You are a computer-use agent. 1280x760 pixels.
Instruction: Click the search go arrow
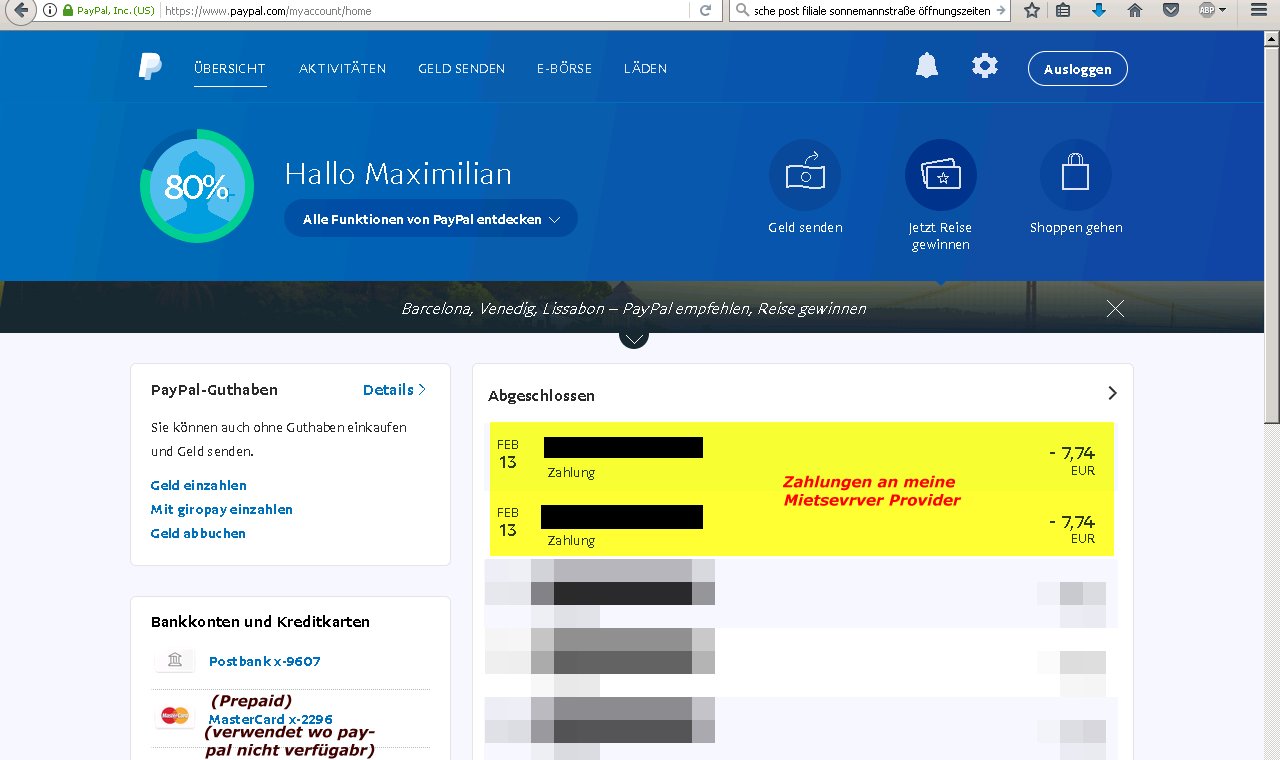coord(1001,10)
